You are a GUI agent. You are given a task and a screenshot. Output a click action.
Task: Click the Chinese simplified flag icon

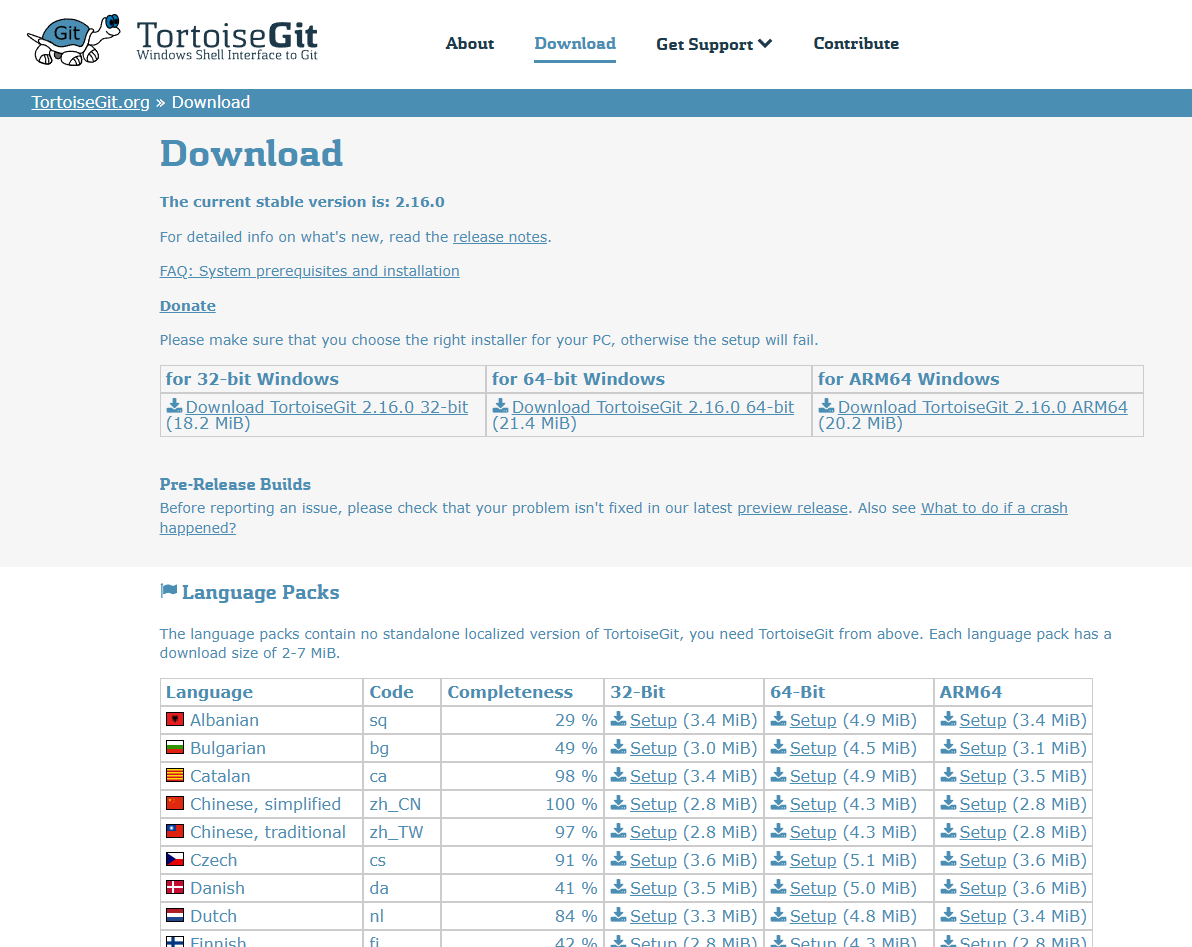[x=175, y=803]
